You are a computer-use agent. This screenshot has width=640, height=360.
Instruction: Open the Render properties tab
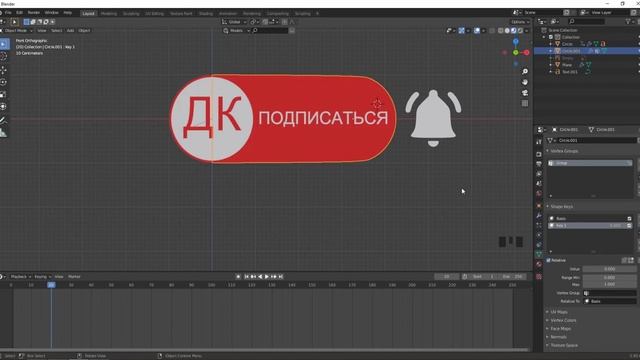(x=539, y=154)
